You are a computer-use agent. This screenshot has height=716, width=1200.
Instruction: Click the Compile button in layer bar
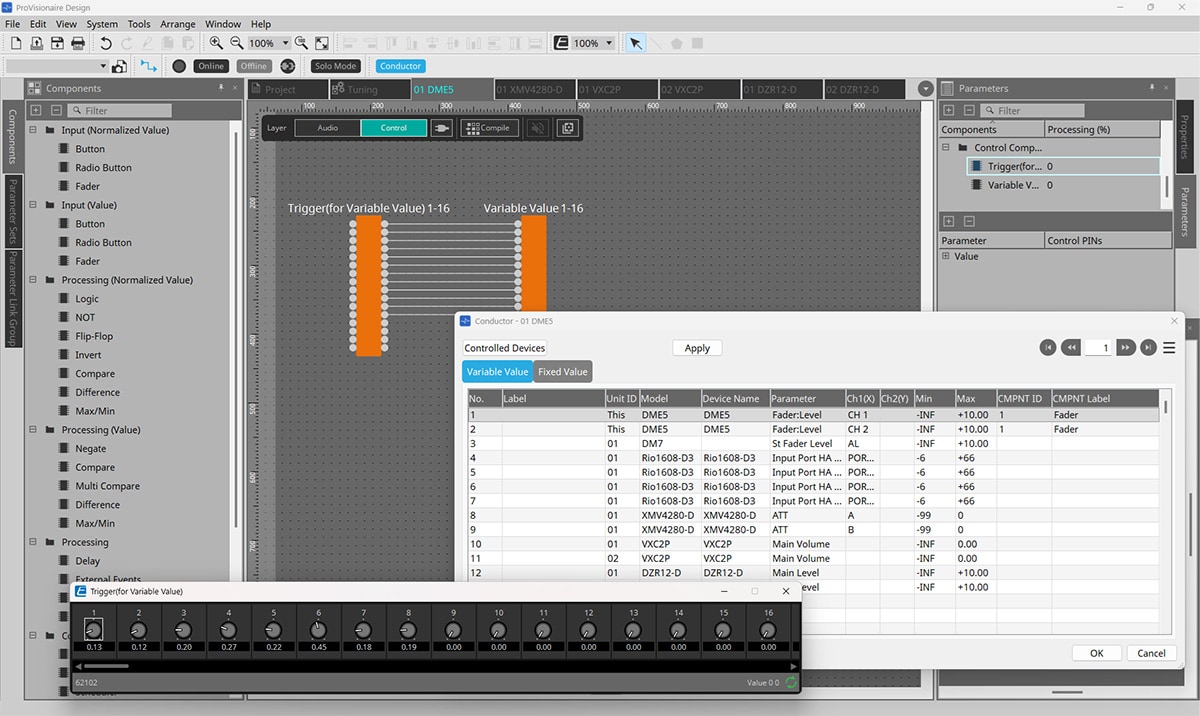[x=489, y=128]
